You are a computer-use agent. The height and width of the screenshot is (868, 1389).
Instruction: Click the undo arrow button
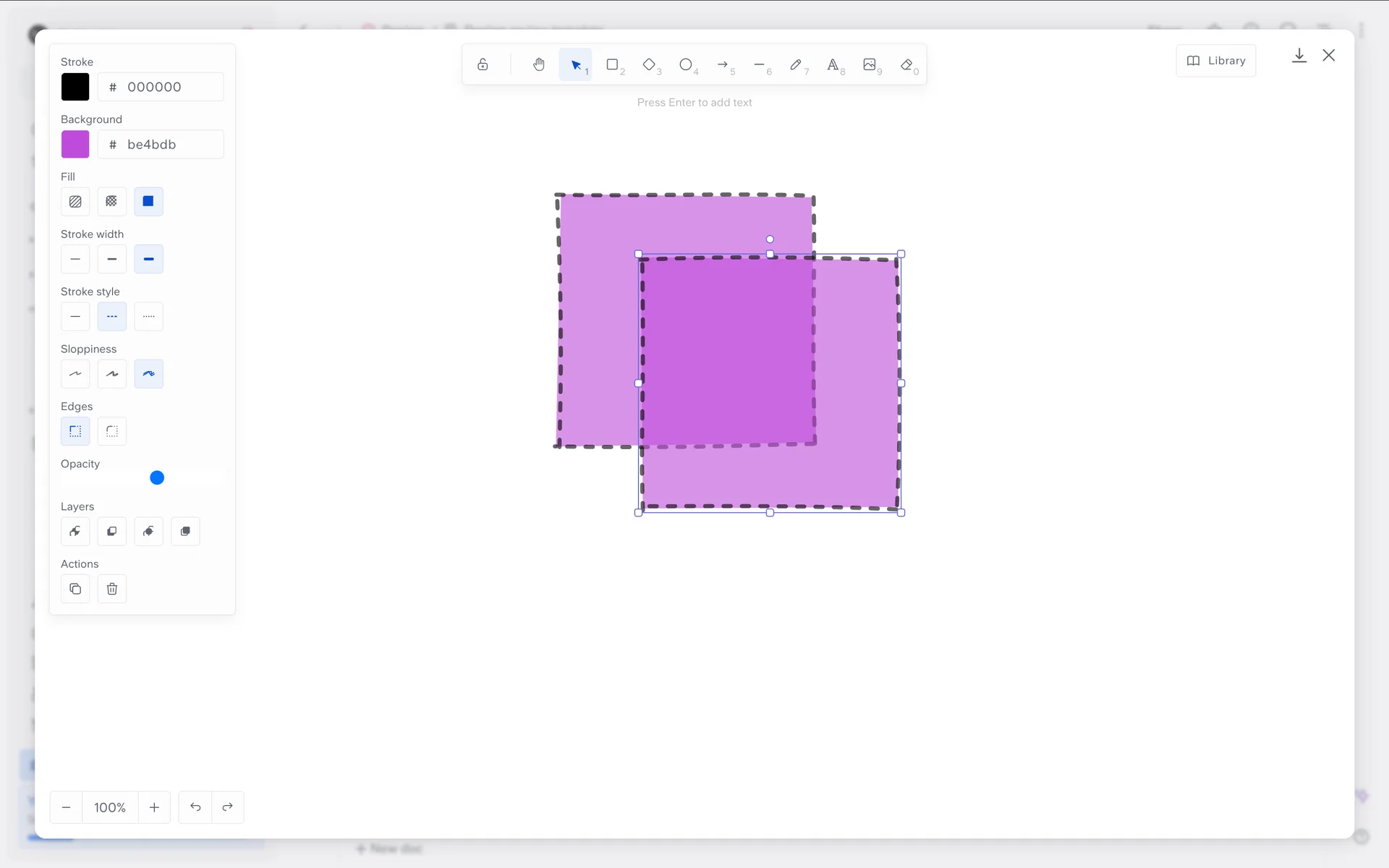[195, 807]
